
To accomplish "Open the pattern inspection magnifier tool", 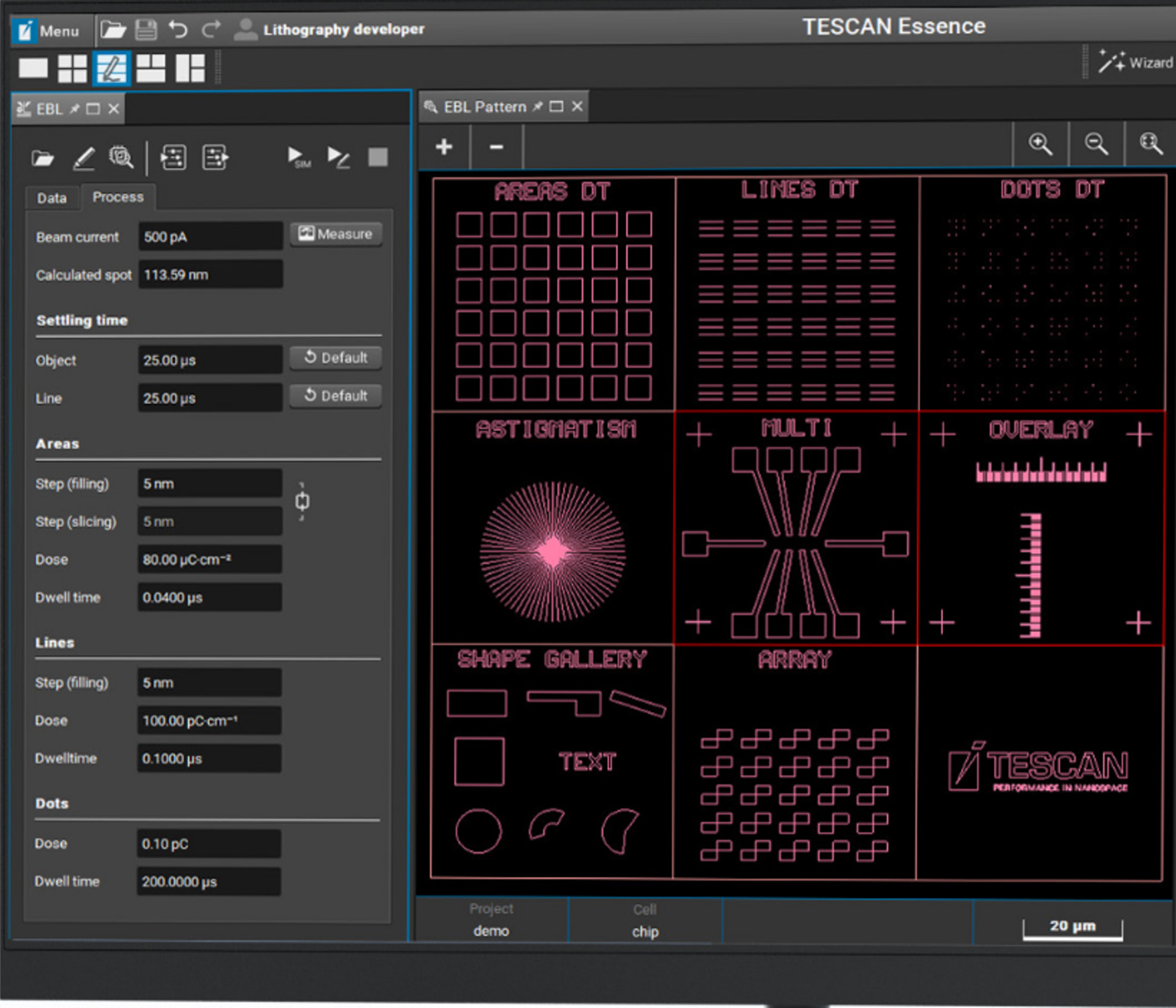I will [x=122, y=158].
